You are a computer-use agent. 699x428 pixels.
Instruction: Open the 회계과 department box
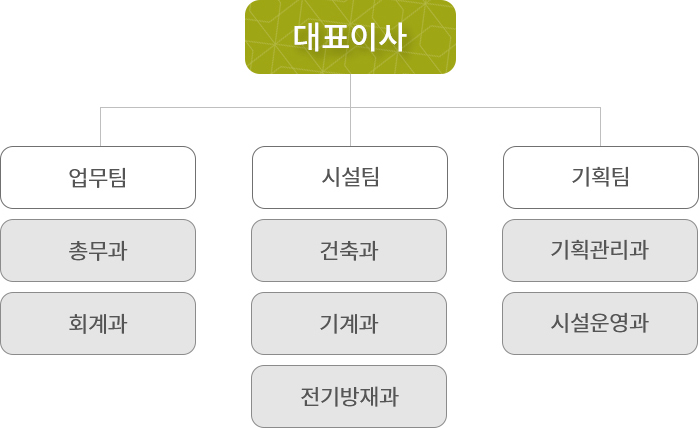pos(98,324)
